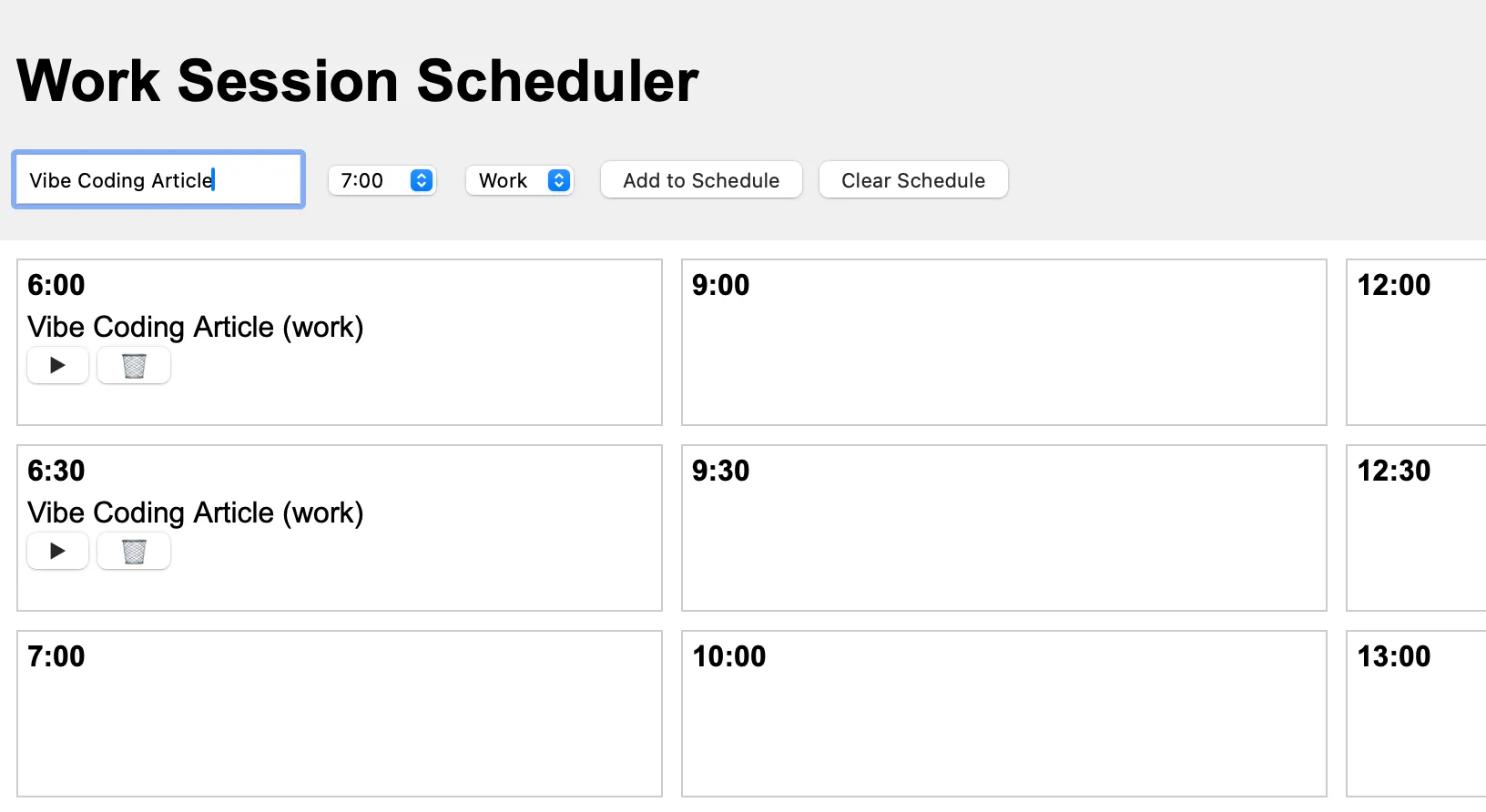This screenshot has height=812, width=1486.
Task: Click the 6:30 time label
Action: 56,471
